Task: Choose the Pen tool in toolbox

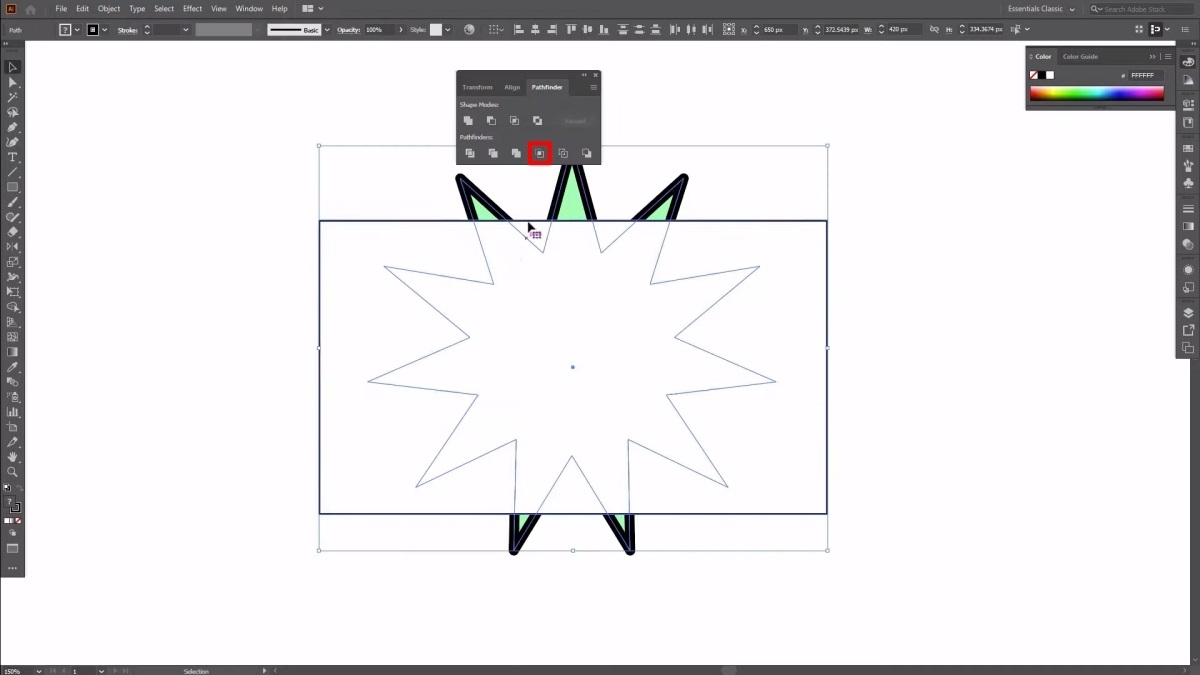Action: 13,127
